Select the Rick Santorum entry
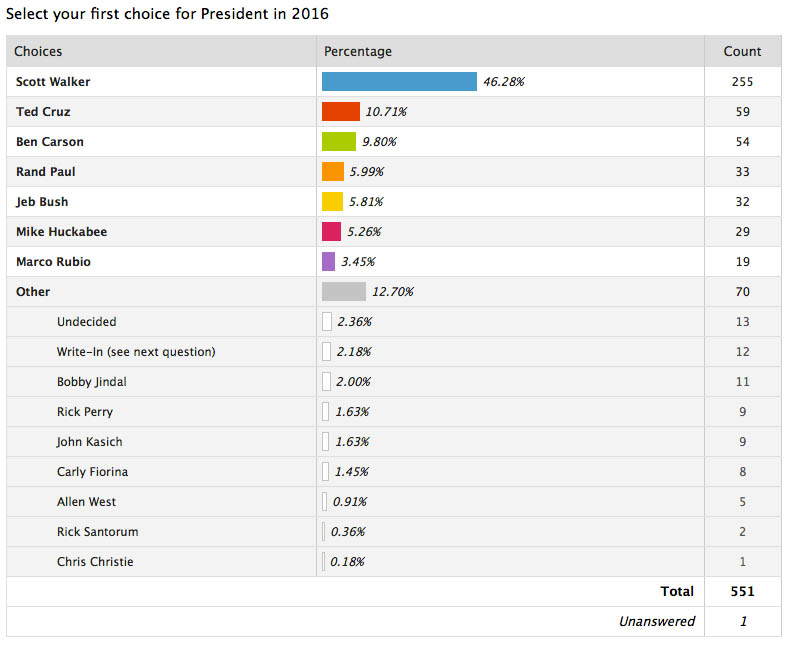785x647 pixels. click(x=98, y=532)
